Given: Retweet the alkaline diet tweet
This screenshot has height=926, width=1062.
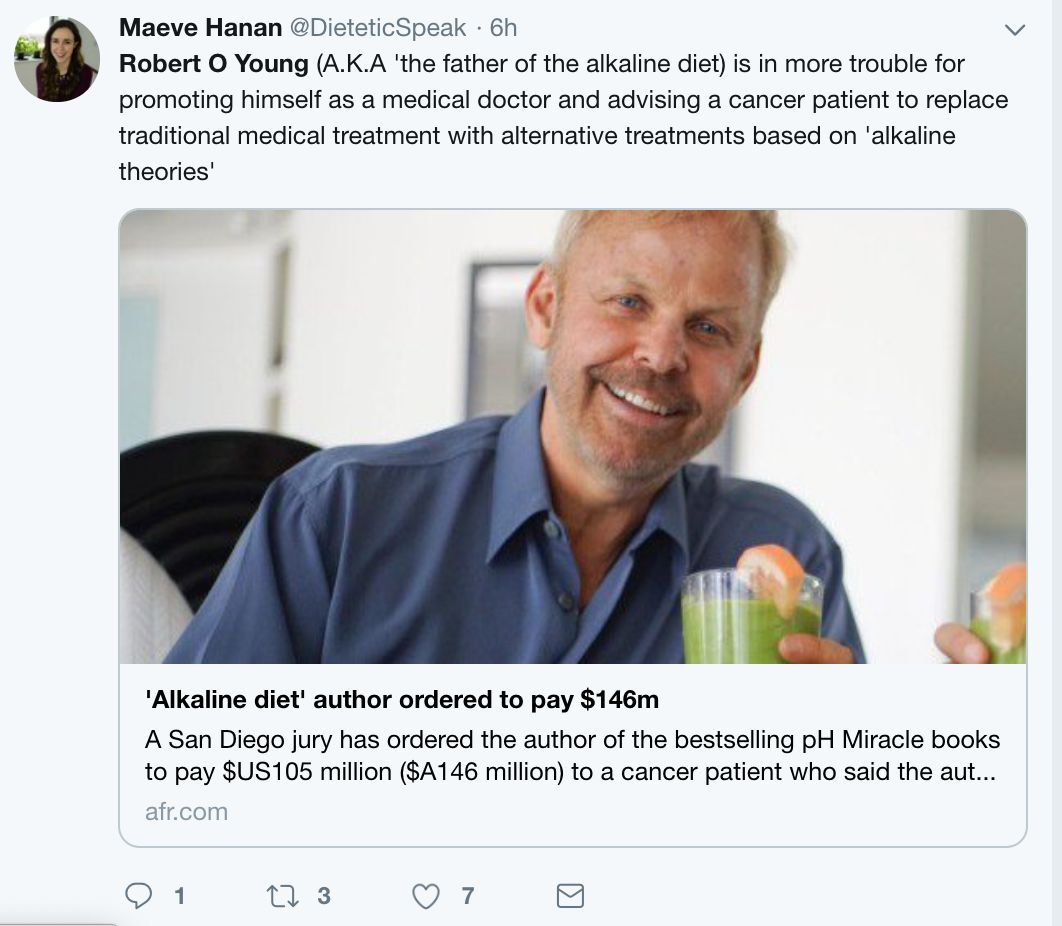Looking at the screenshot, I should tap(282, 895).
